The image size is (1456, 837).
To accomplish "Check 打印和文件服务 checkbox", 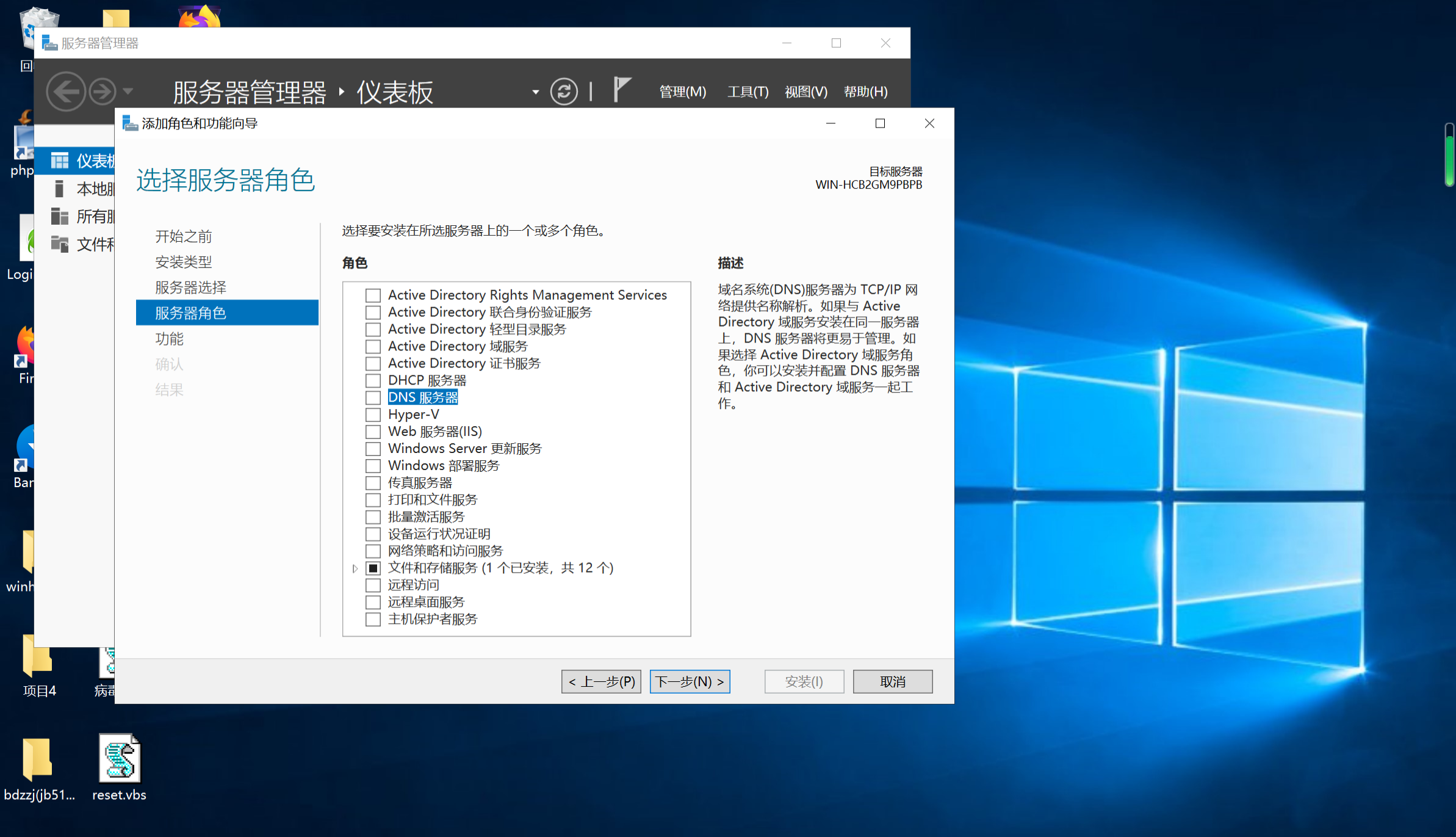I will tap(373, 500).
